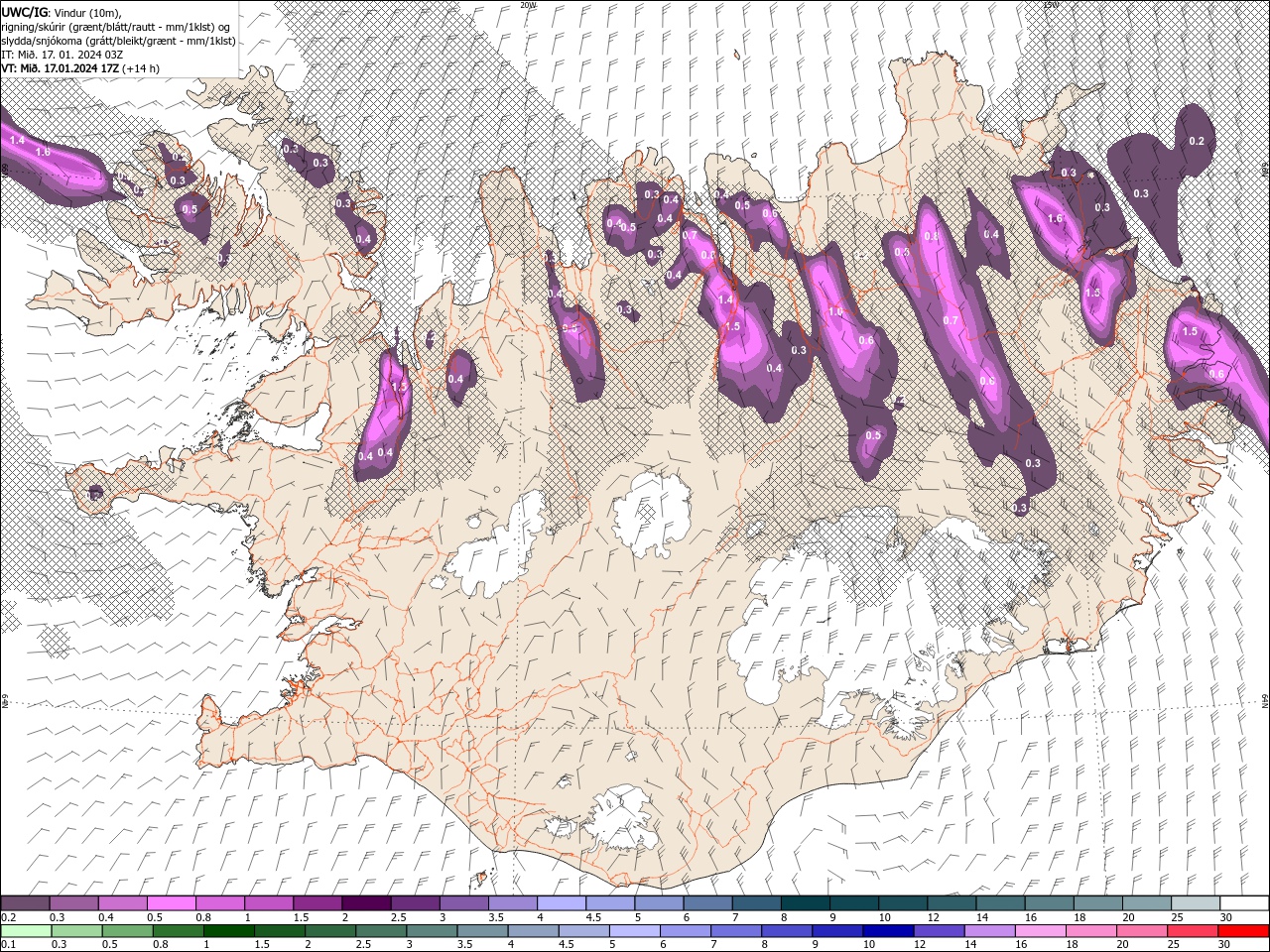
Task: Click the dark purple 2–2.5 swatch on the upper scale
Action: 366,903
